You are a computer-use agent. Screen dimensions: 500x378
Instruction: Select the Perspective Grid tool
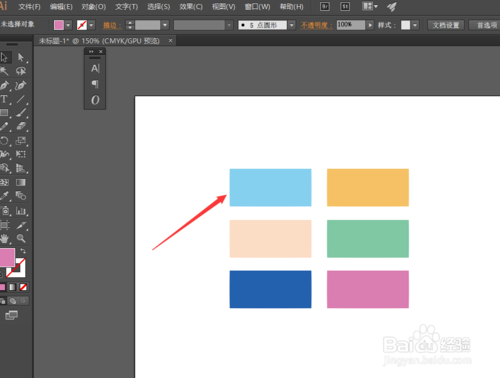point(21,168)
